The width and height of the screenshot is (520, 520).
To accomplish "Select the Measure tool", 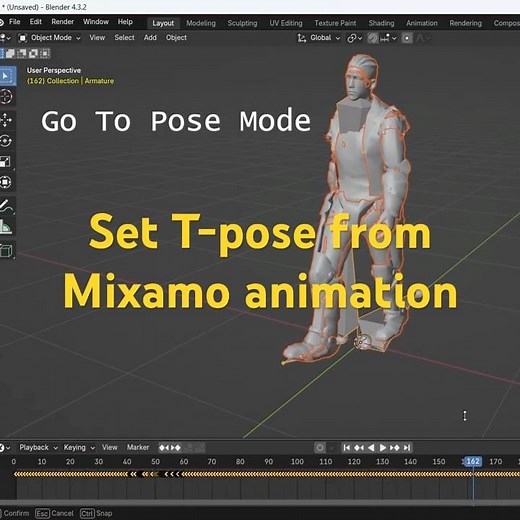I will 6,226.
